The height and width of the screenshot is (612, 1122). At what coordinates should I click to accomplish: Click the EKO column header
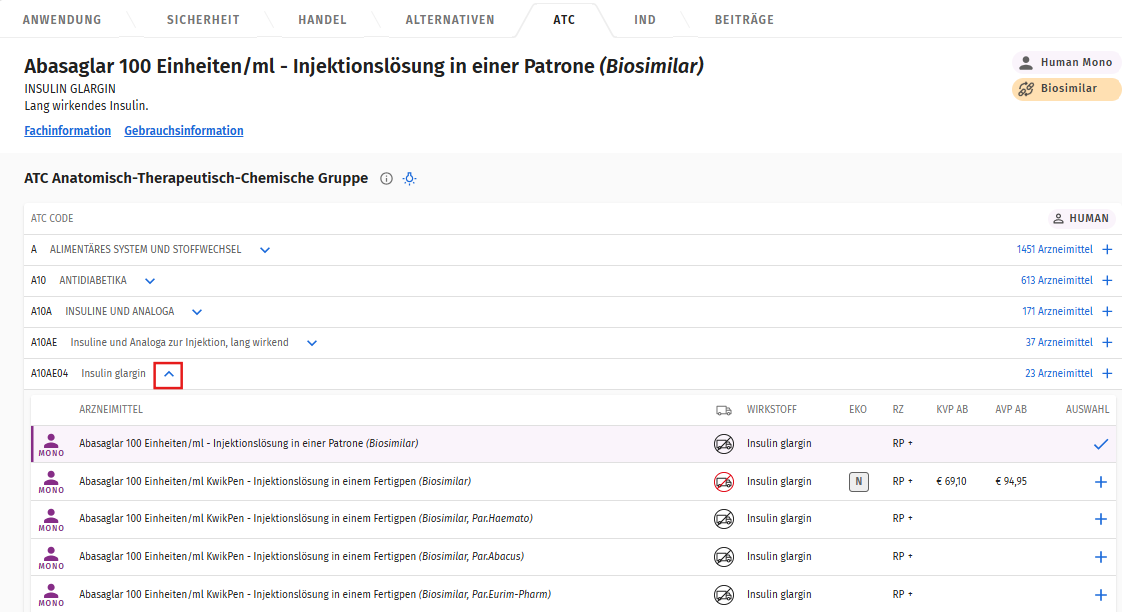point(858,409)
